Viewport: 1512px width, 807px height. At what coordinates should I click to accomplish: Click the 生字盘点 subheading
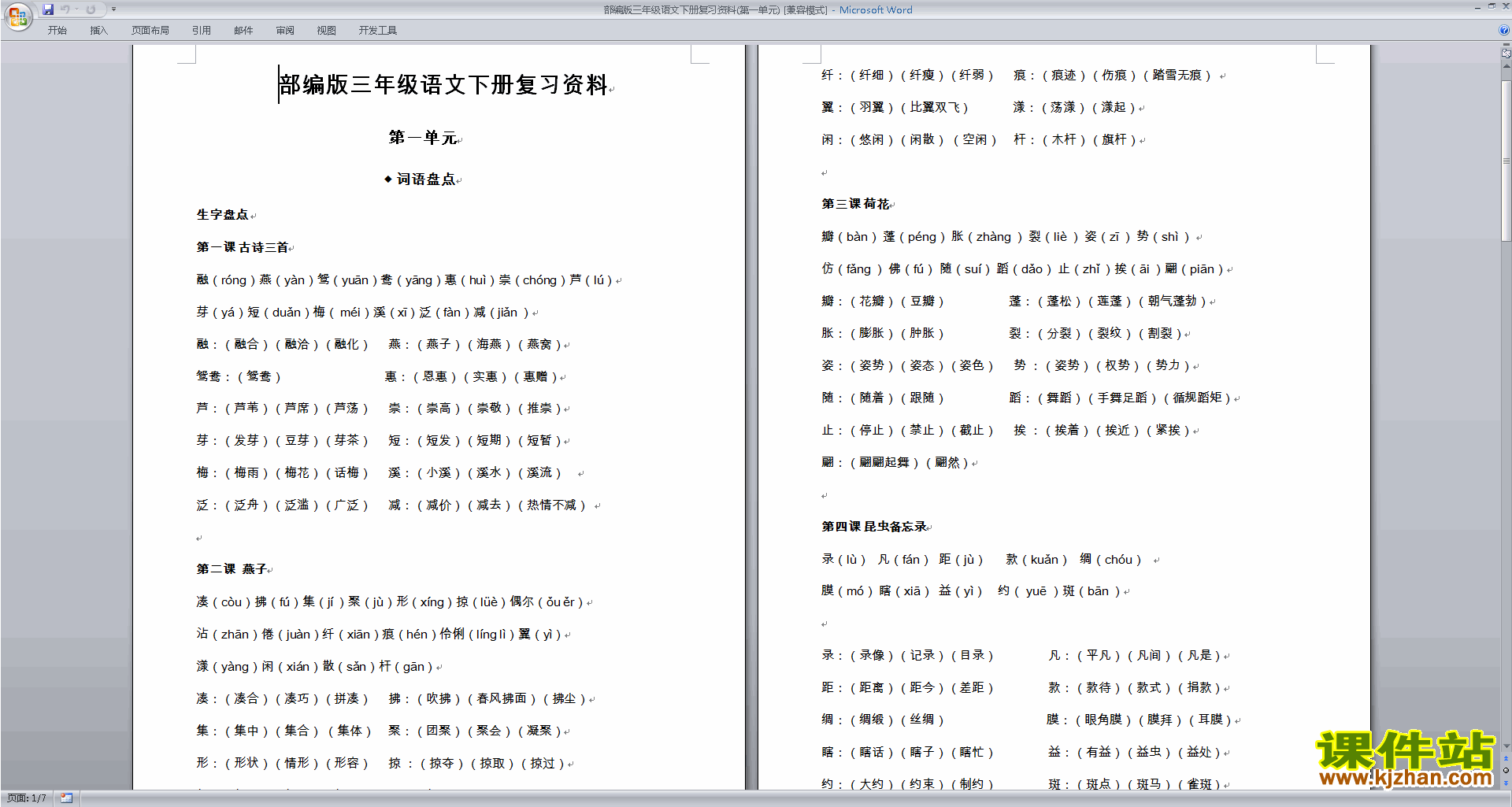(x=223, y=214)
